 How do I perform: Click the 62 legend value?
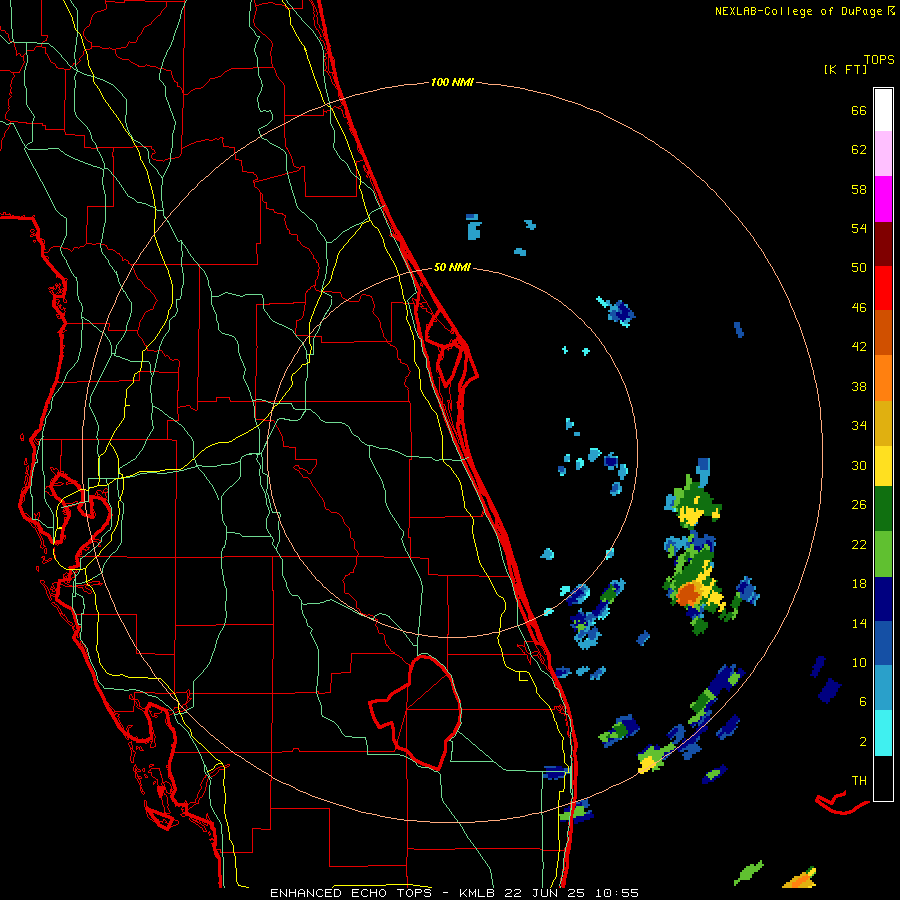click(x=859, y=150)
